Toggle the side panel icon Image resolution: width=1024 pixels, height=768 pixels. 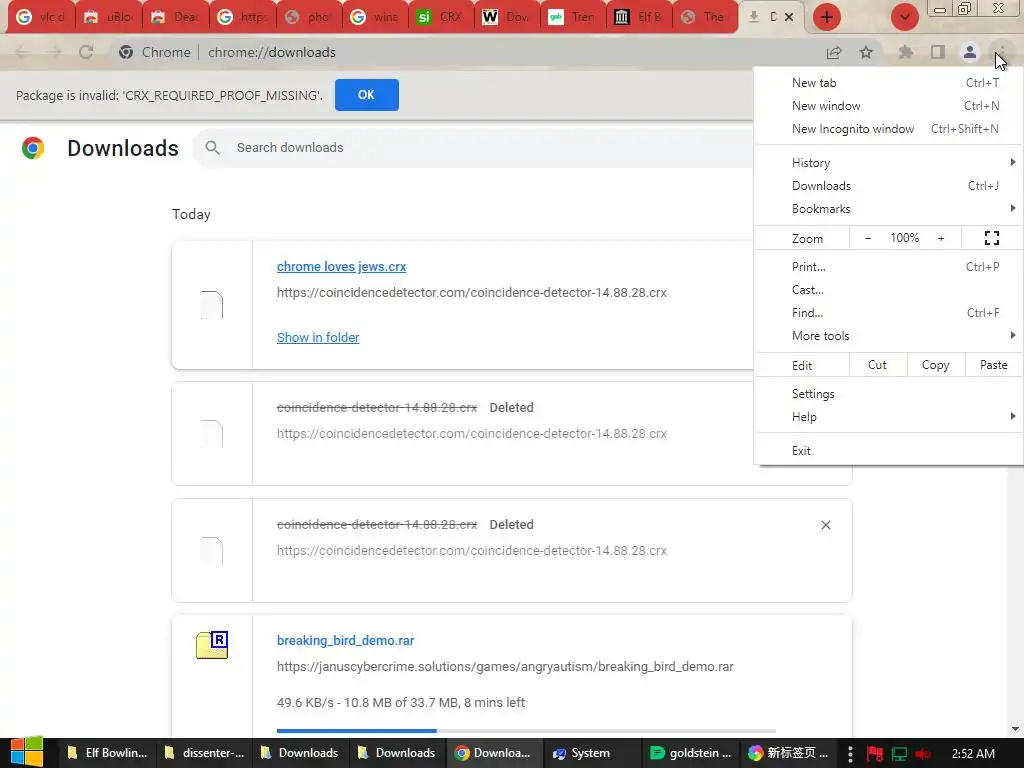tap(938, 52)
